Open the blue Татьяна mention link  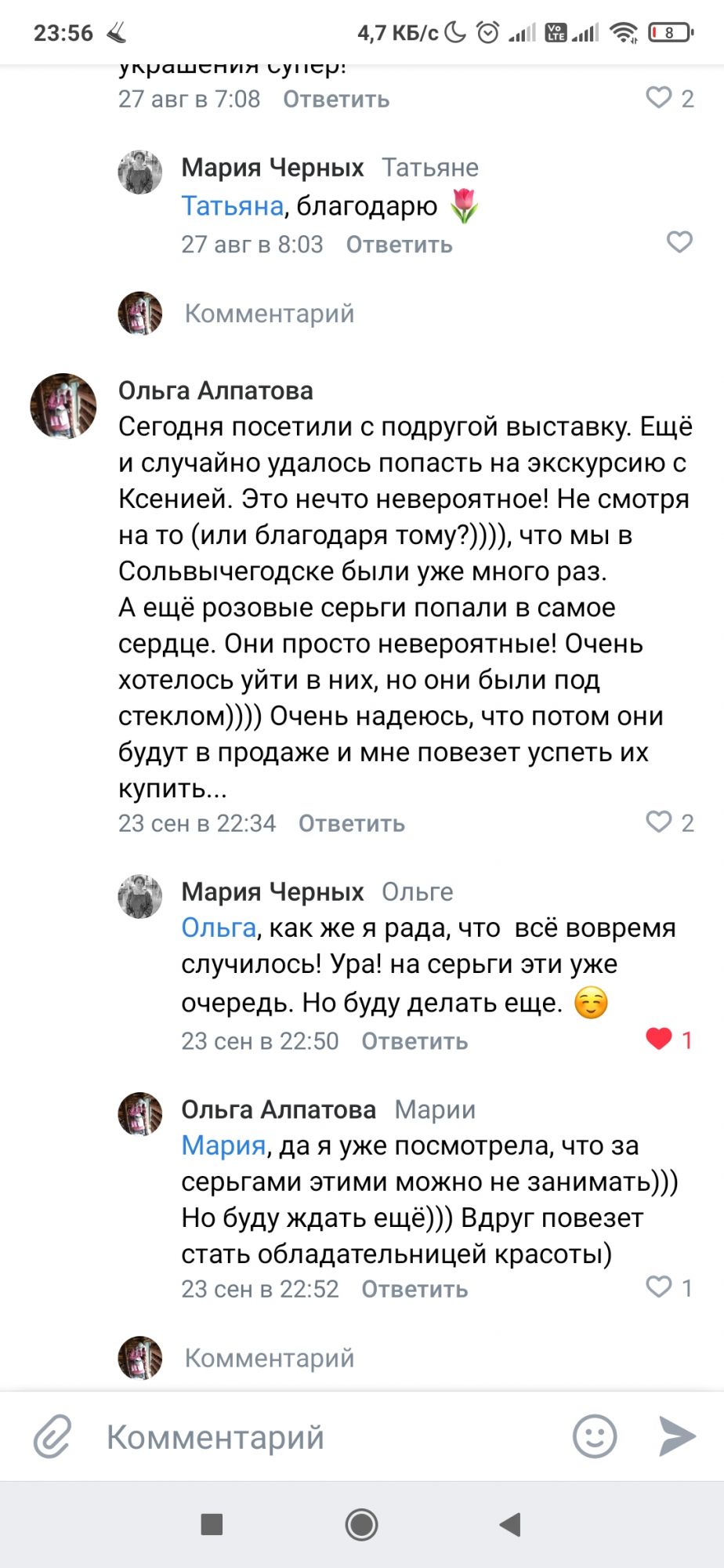point(232,205)
